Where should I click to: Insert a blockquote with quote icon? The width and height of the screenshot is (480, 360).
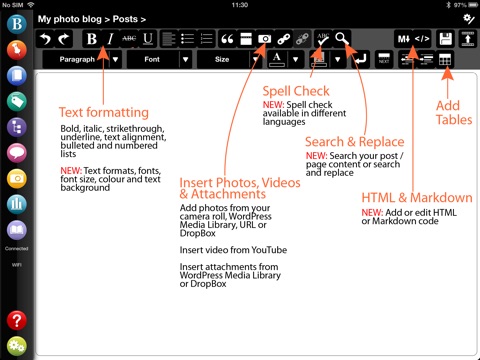pyautogui.click(x=227, y=39)
